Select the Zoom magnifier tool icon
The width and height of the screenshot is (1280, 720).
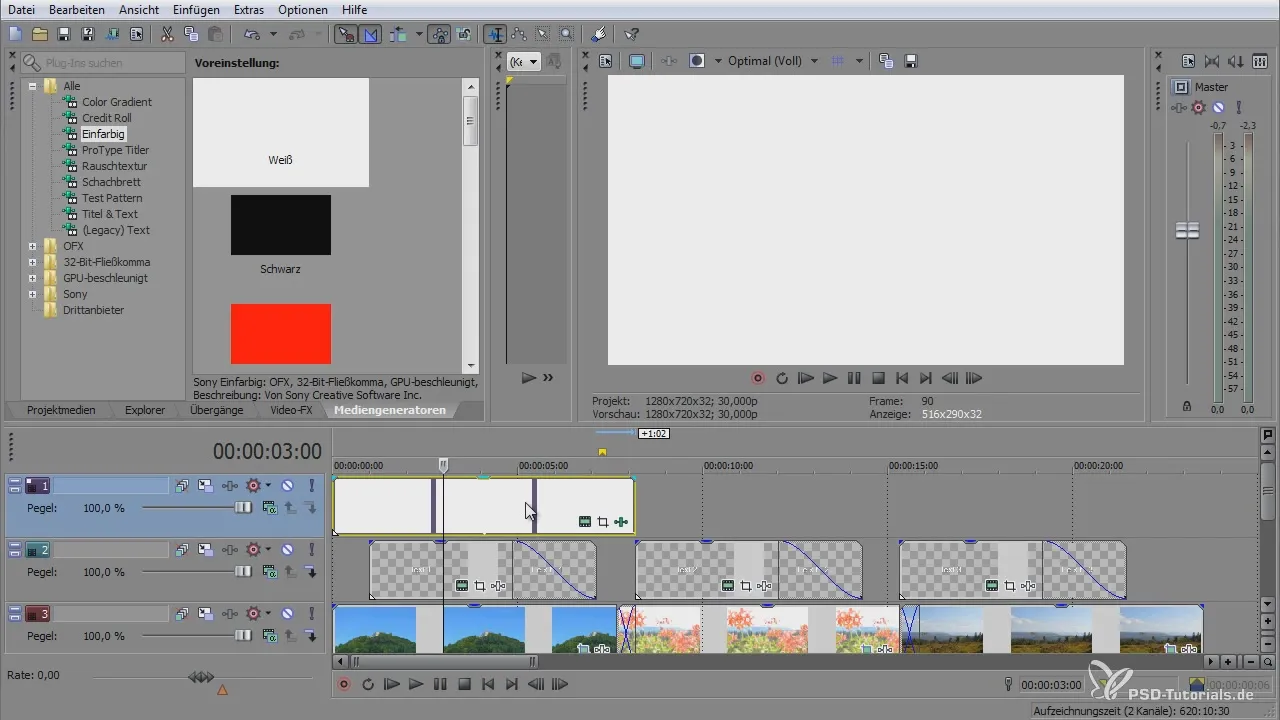pyautogui.click(x=567, y=34)
